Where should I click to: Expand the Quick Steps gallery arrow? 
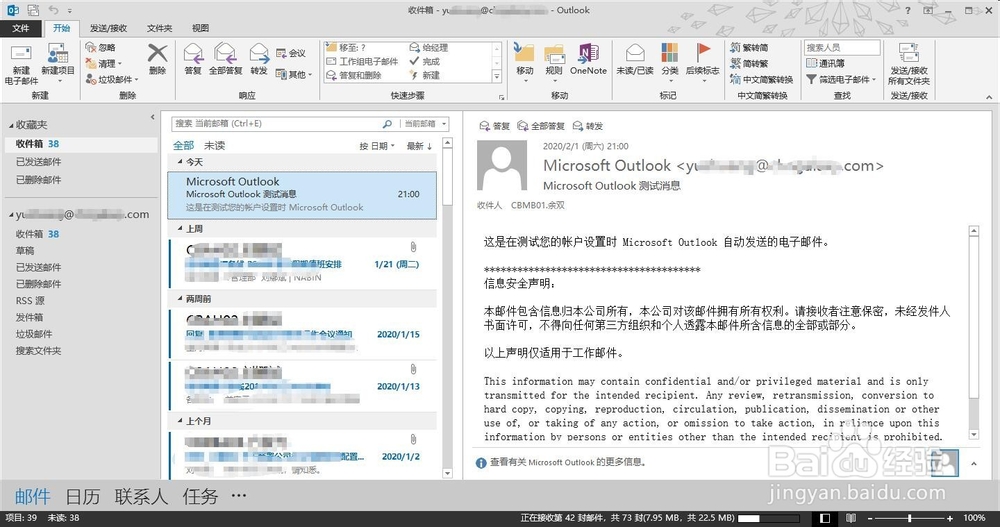(x=497, y=76)
